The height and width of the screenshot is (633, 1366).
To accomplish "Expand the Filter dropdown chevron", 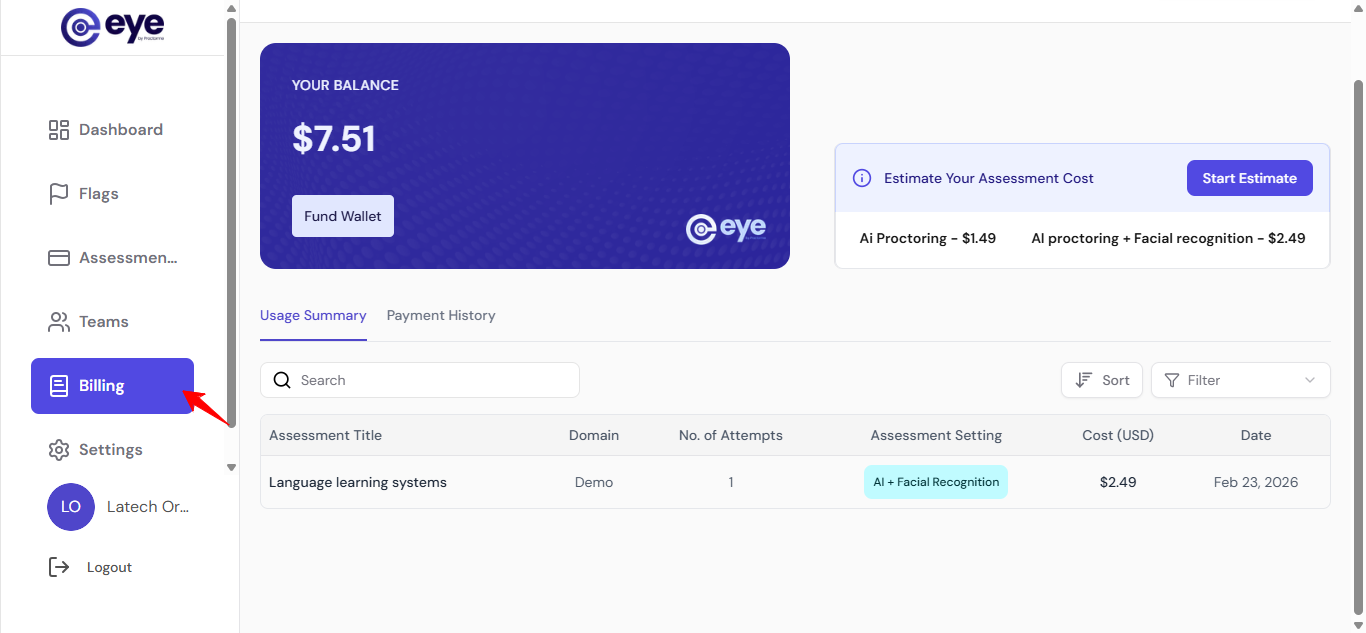I will [x=1310, y=380].
